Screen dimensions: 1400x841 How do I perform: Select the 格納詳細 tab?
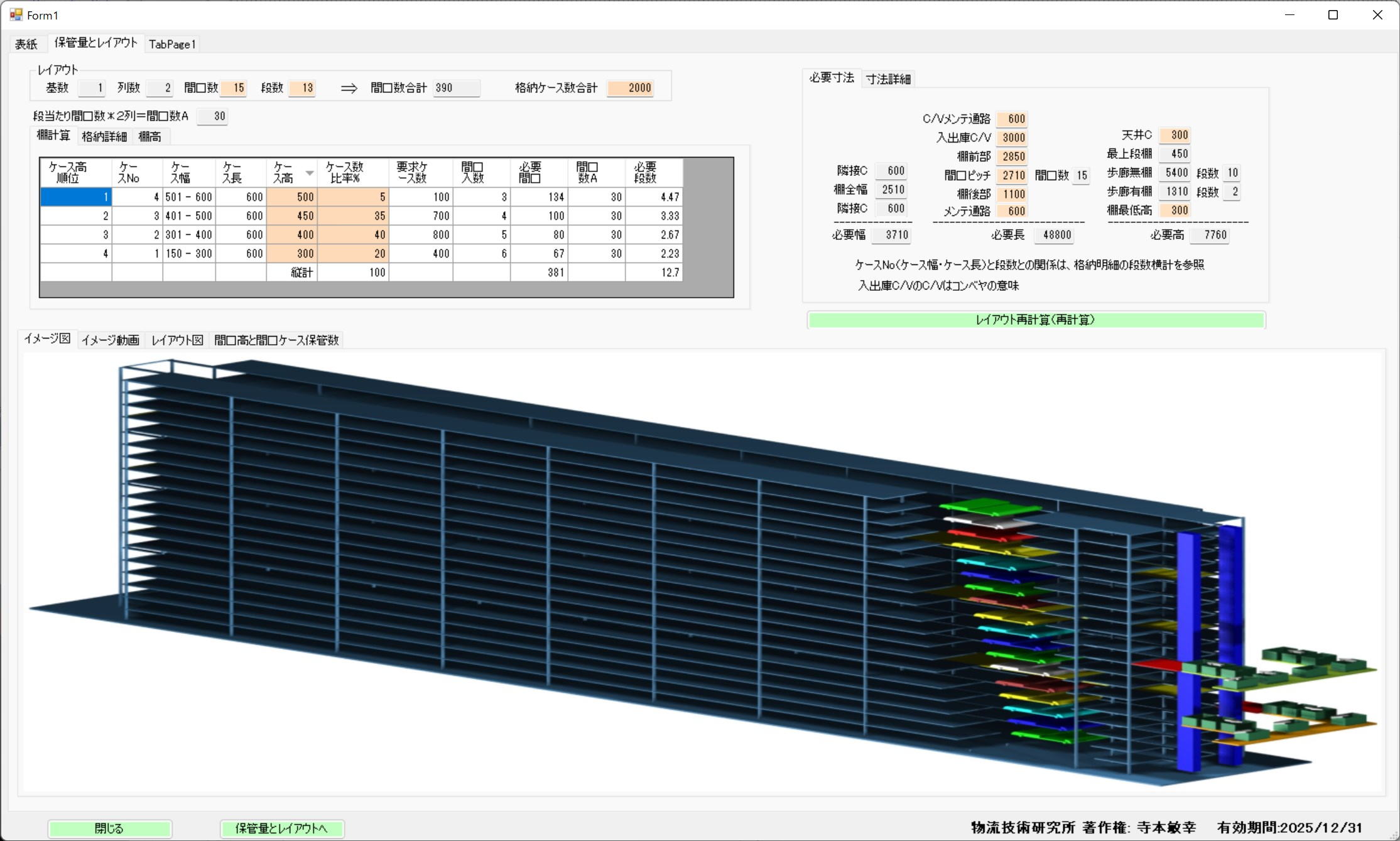104,136
